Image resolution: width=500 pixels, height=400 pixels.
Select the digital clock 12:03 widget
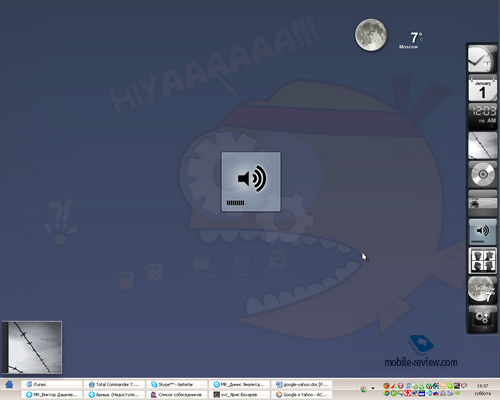point(482,116)
